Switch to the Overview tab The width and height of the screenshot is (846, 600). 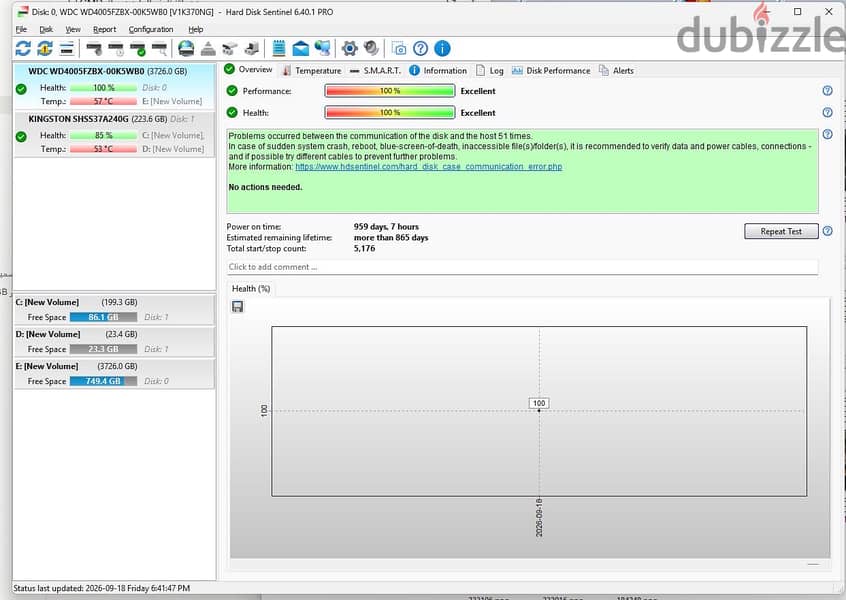point(249,70)
